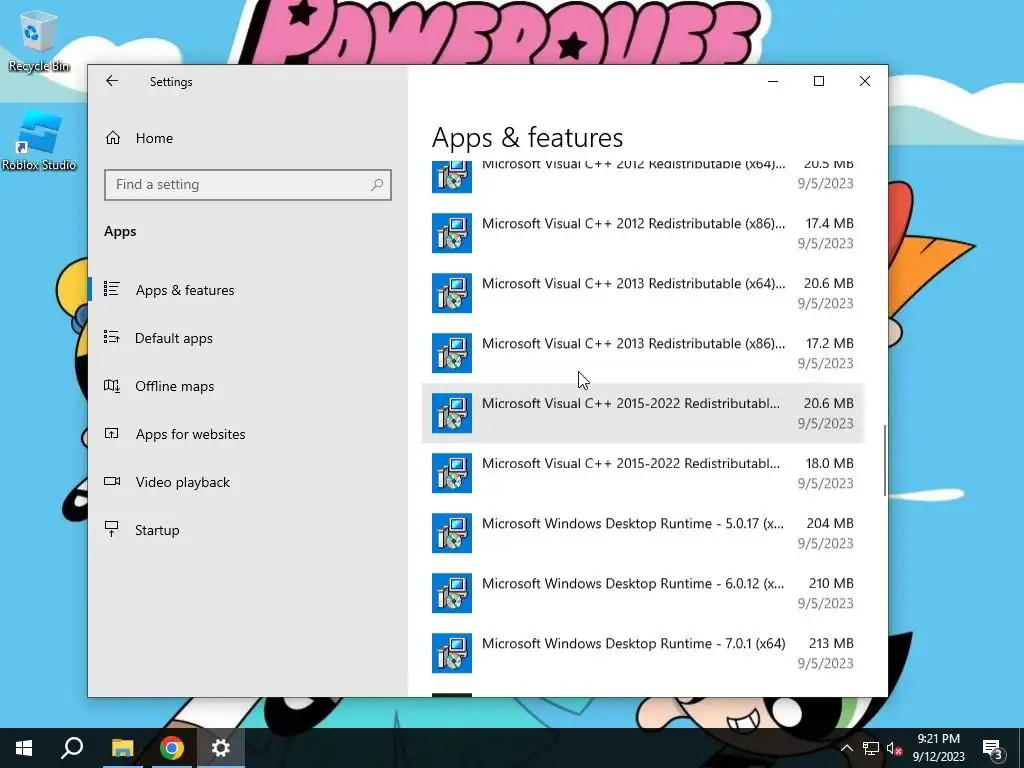The image size is (1024, 768).
Task: Click the Offline maps map icon
Action: pos(112,385)
